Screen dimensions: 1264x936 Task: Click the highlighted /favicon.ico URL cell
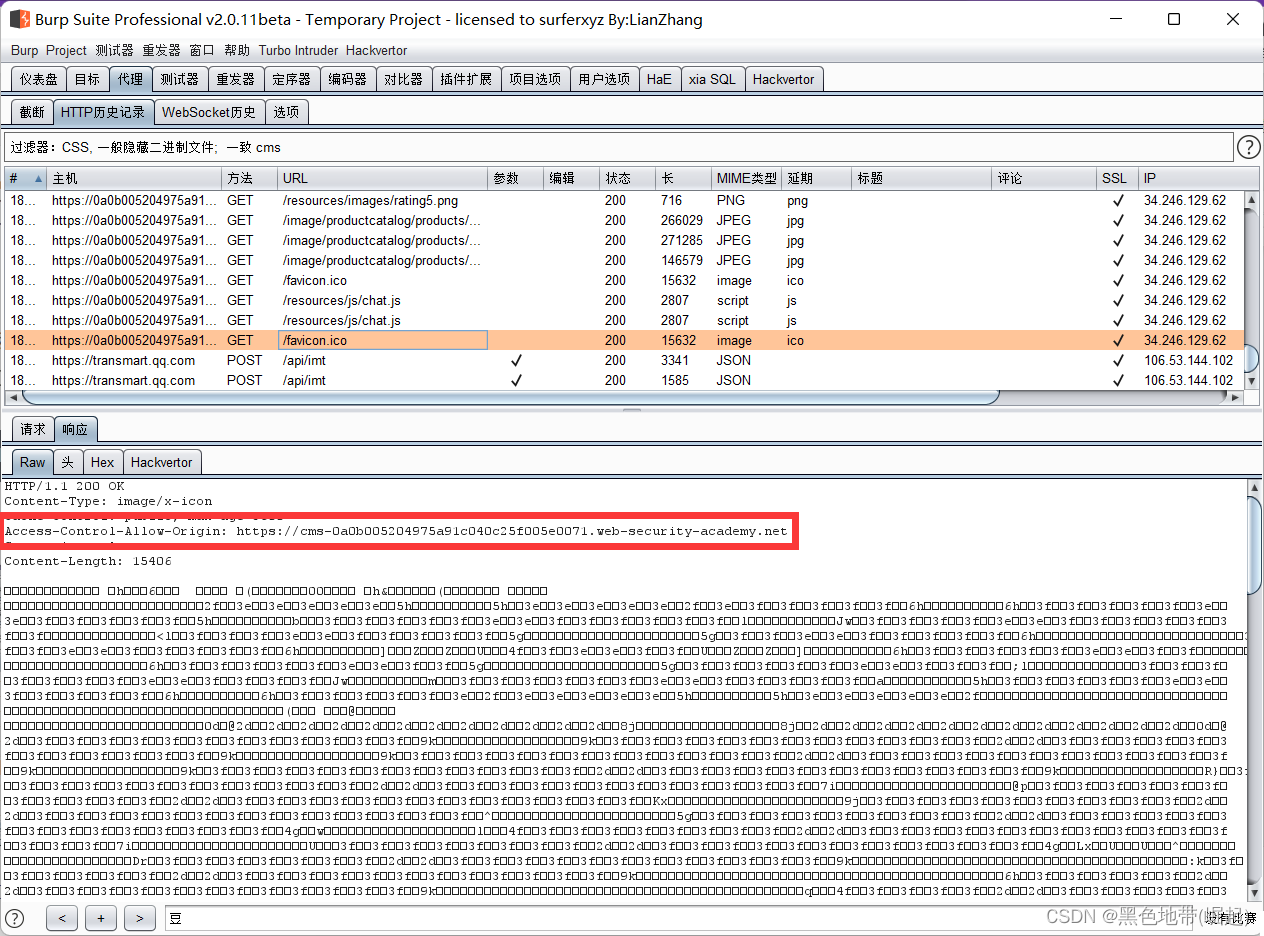tap(382, 340)
